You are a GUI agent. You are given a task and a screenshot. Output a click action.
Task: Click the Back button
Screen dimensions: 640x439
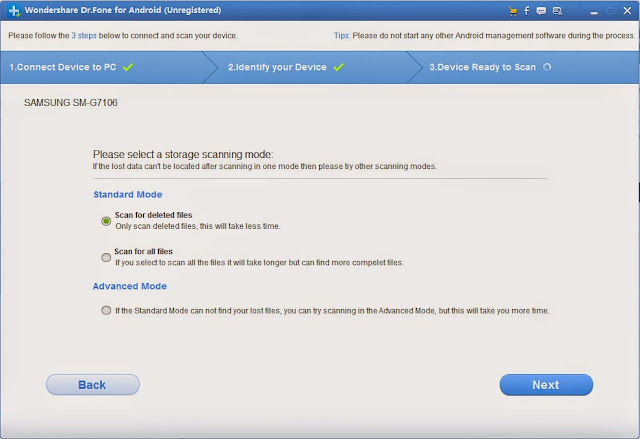[93, 385]
